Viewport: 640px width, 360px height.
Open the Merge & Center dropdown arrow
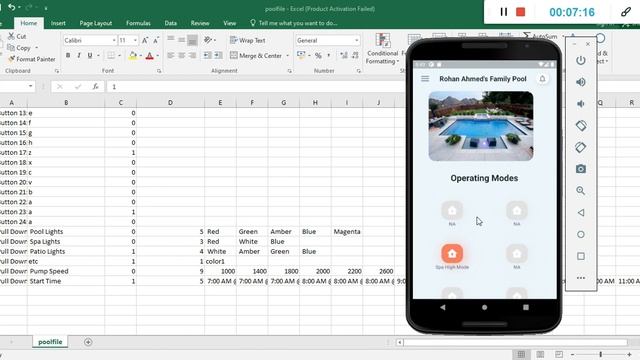287,56
